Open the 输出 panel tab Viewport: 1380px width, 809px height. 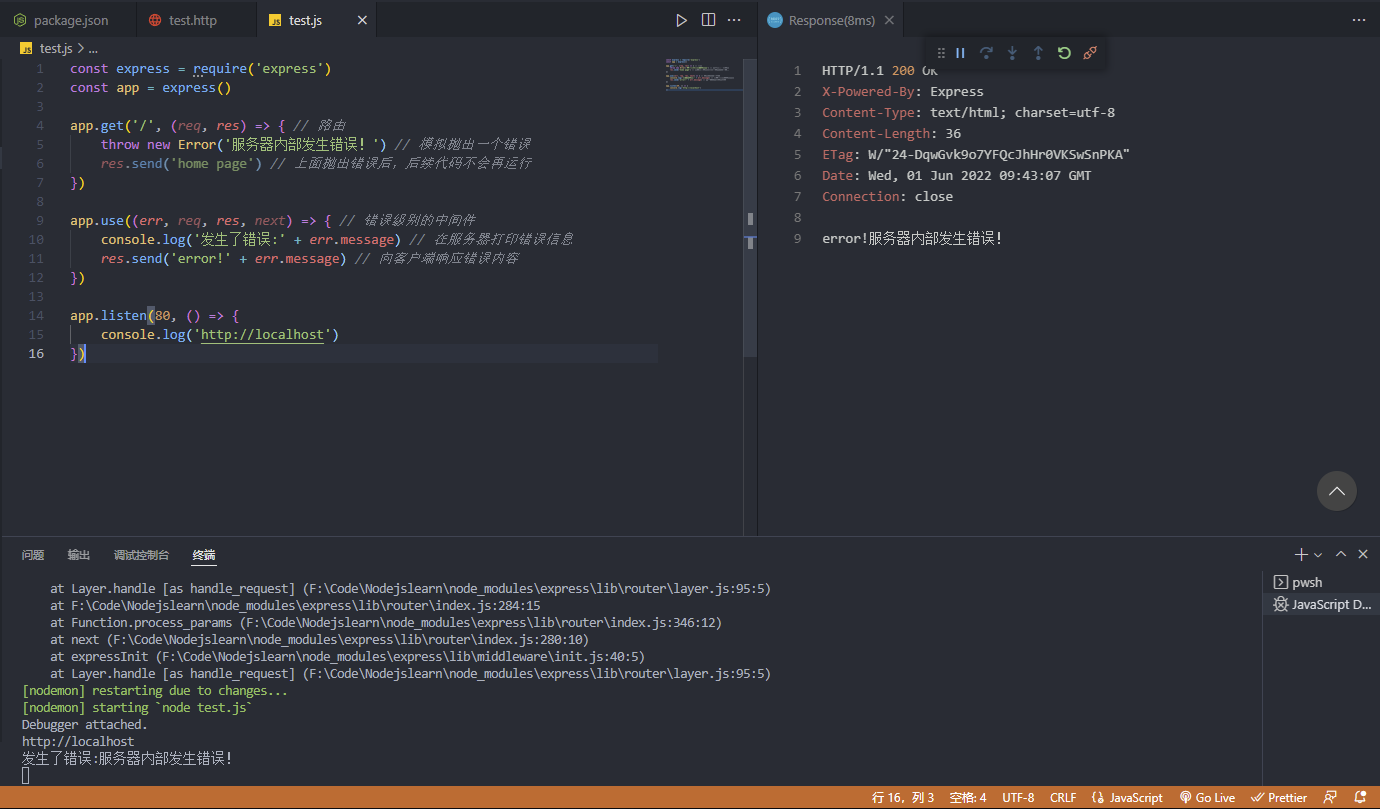click(x=79, y=555)
